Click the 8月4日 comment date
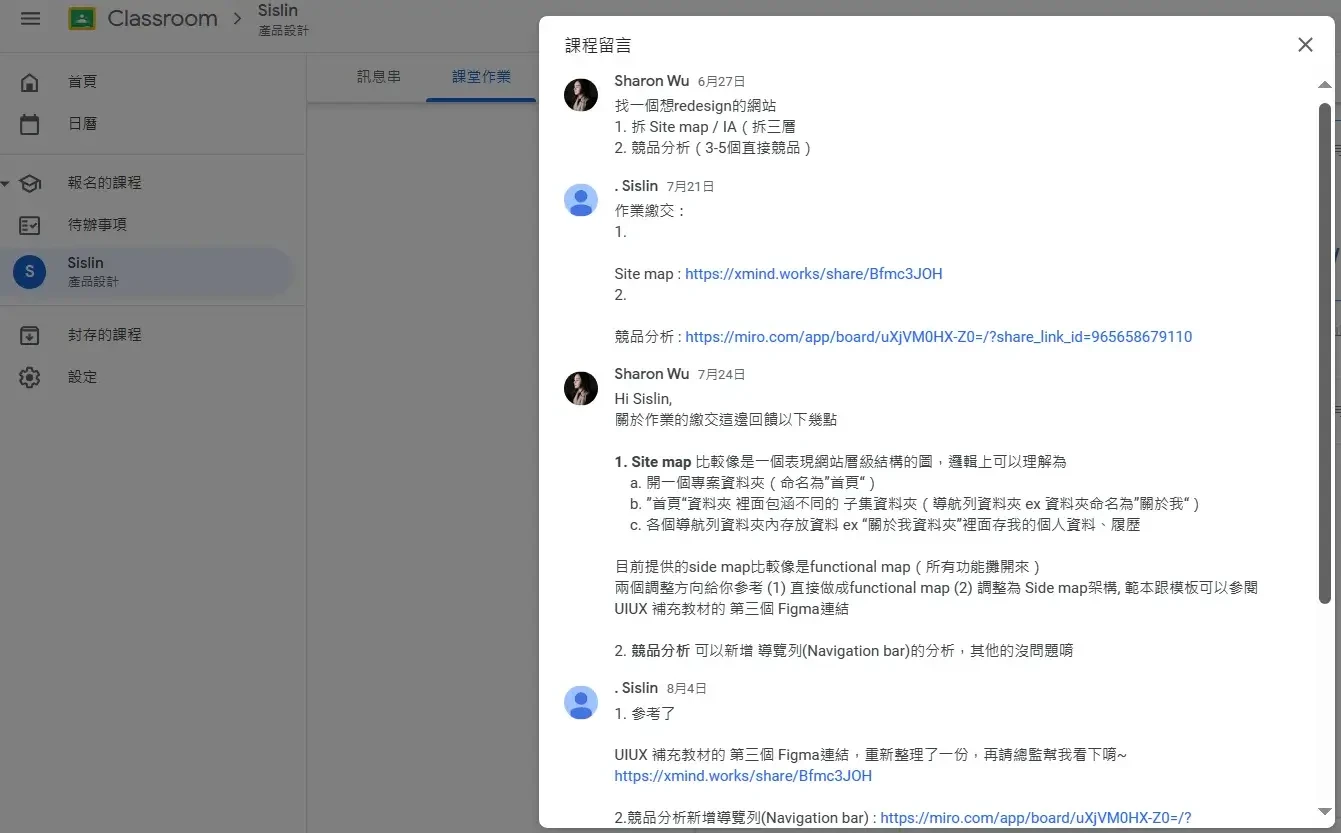1341x833 pixels. pos(686,689)
